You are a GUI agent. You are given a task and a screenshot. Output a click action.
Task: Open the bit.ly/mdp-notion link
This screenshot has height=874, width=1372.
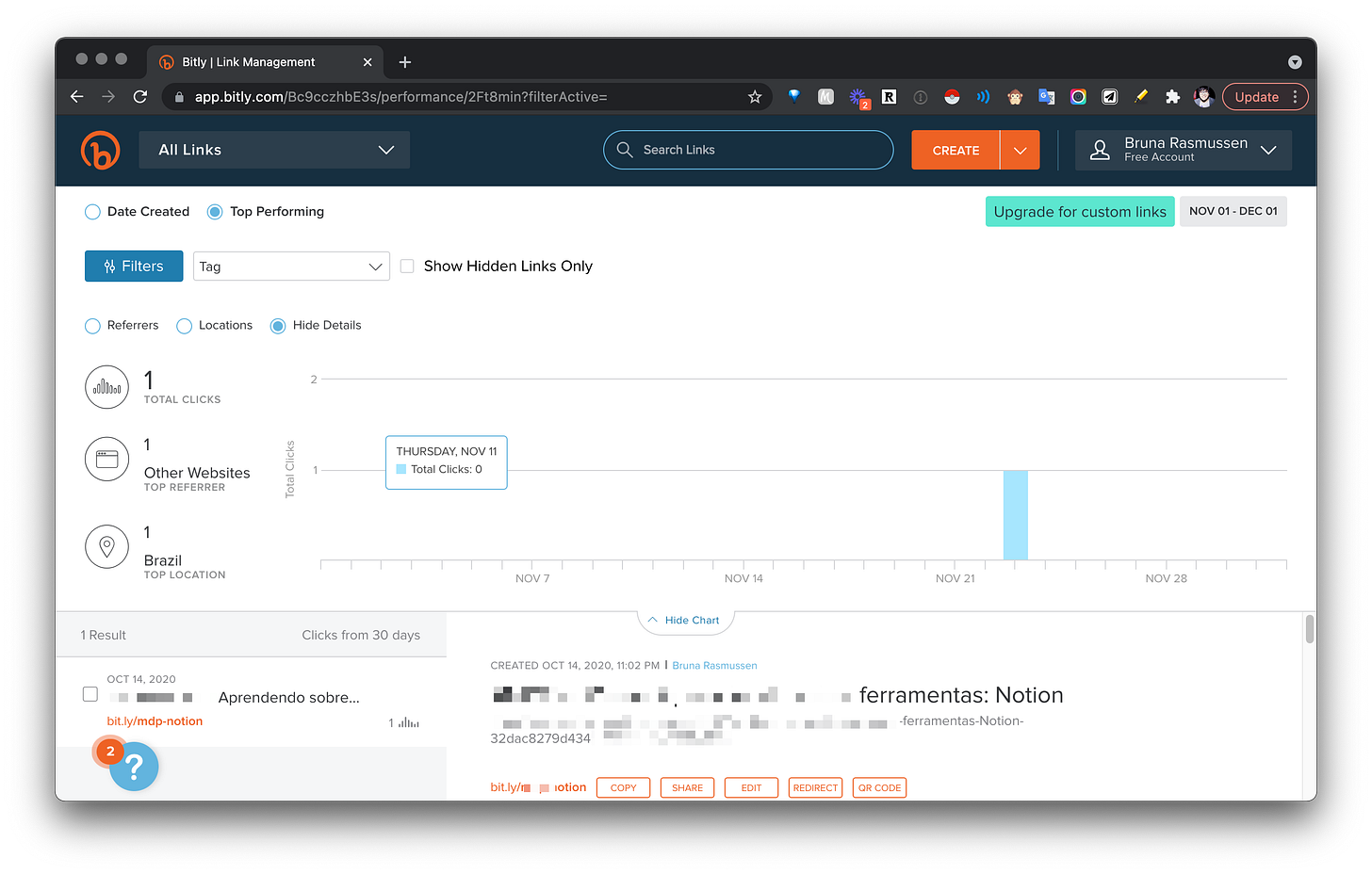[155, 721]
